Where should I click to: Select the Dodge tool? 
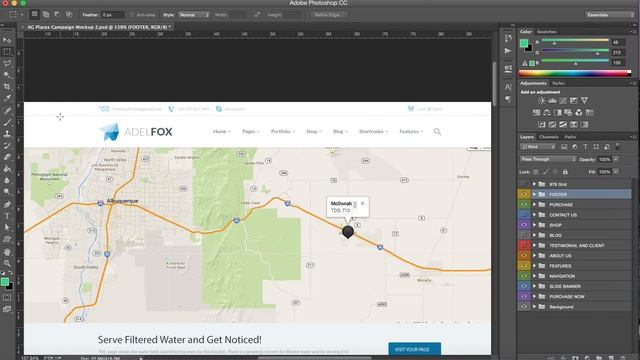click(7, 191)
